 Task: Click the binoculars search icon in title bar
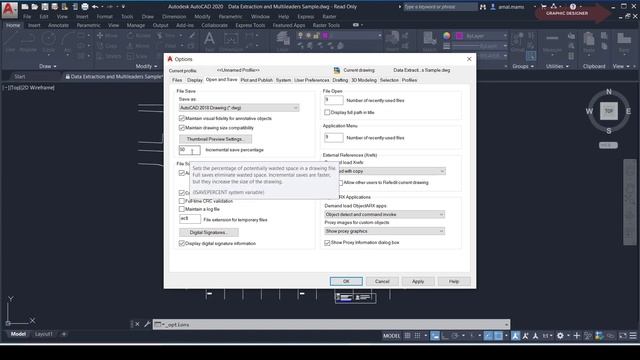[x=483, y=7]
